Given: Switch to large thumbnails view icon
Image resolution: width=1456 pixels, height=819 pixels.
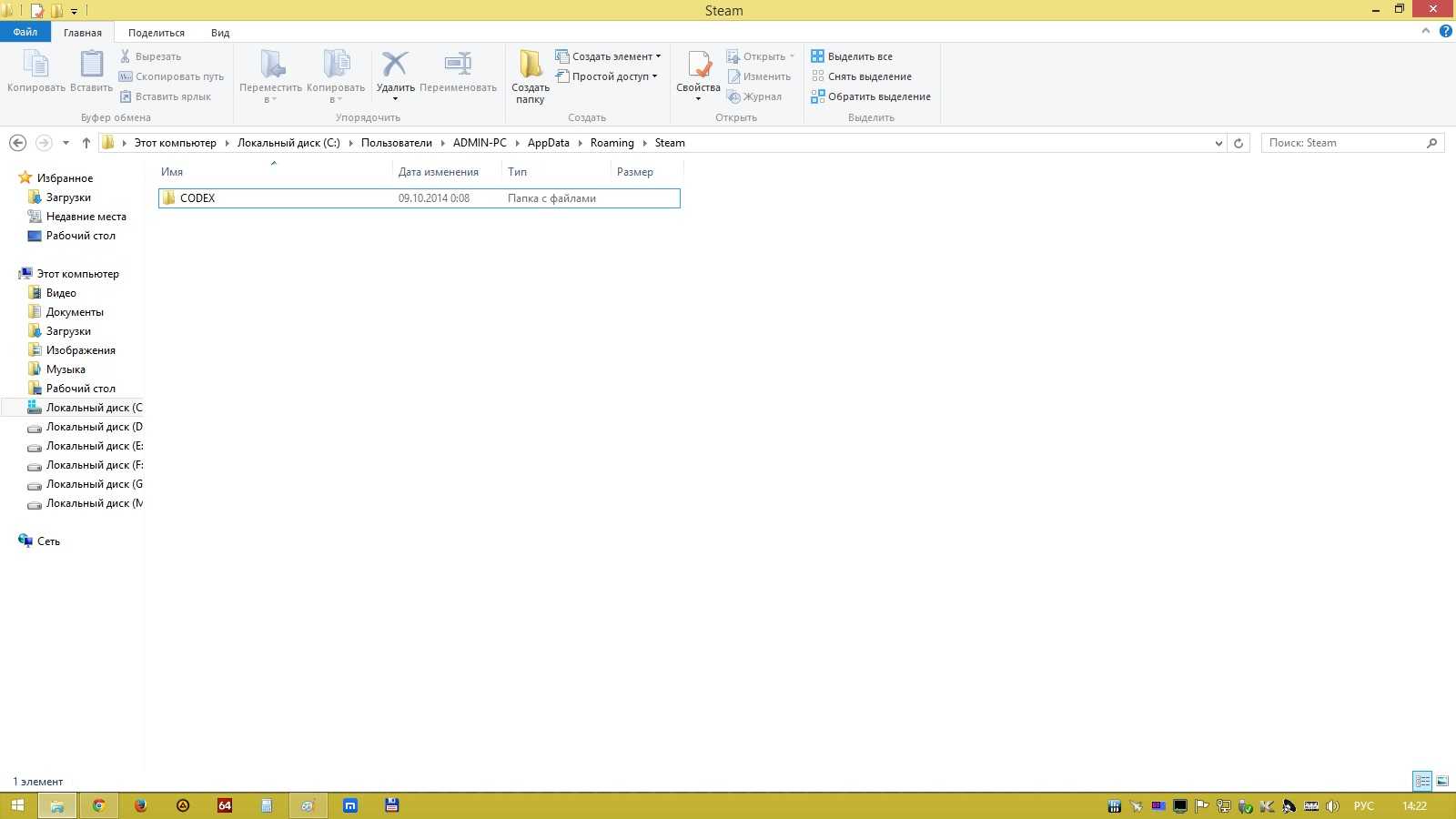Looking at the screenshot, I should [1442, 782].
